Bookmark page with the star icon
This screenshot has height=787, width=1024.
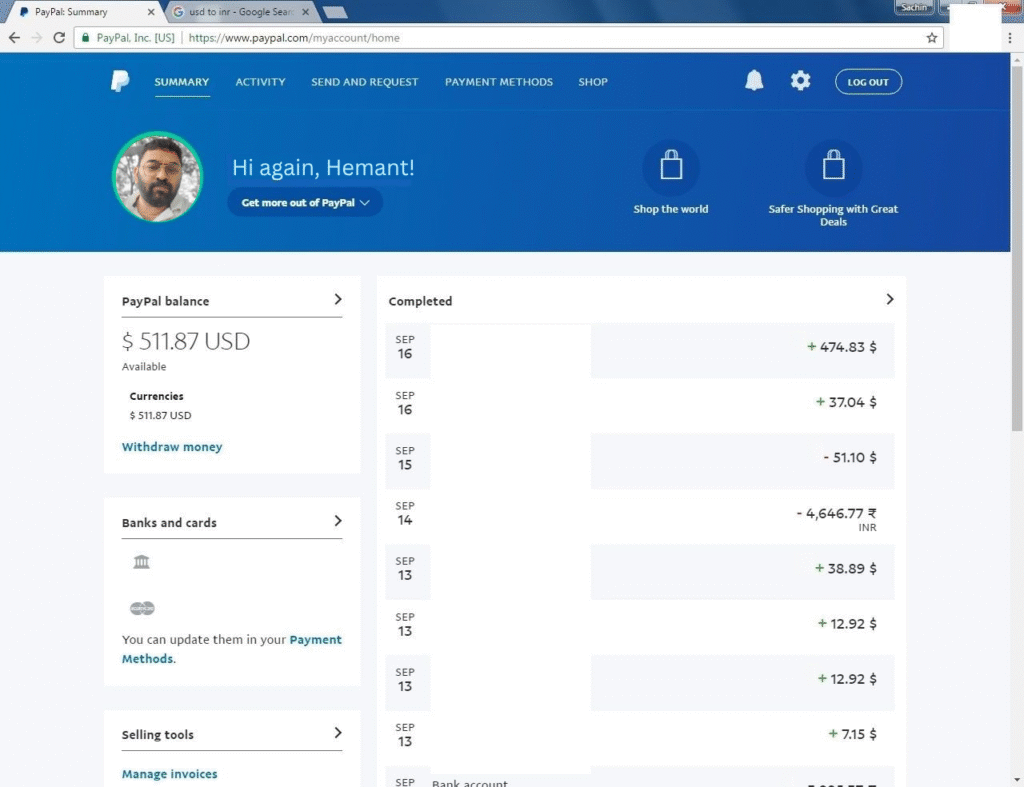pyautogui.click(x=932, y=38)
